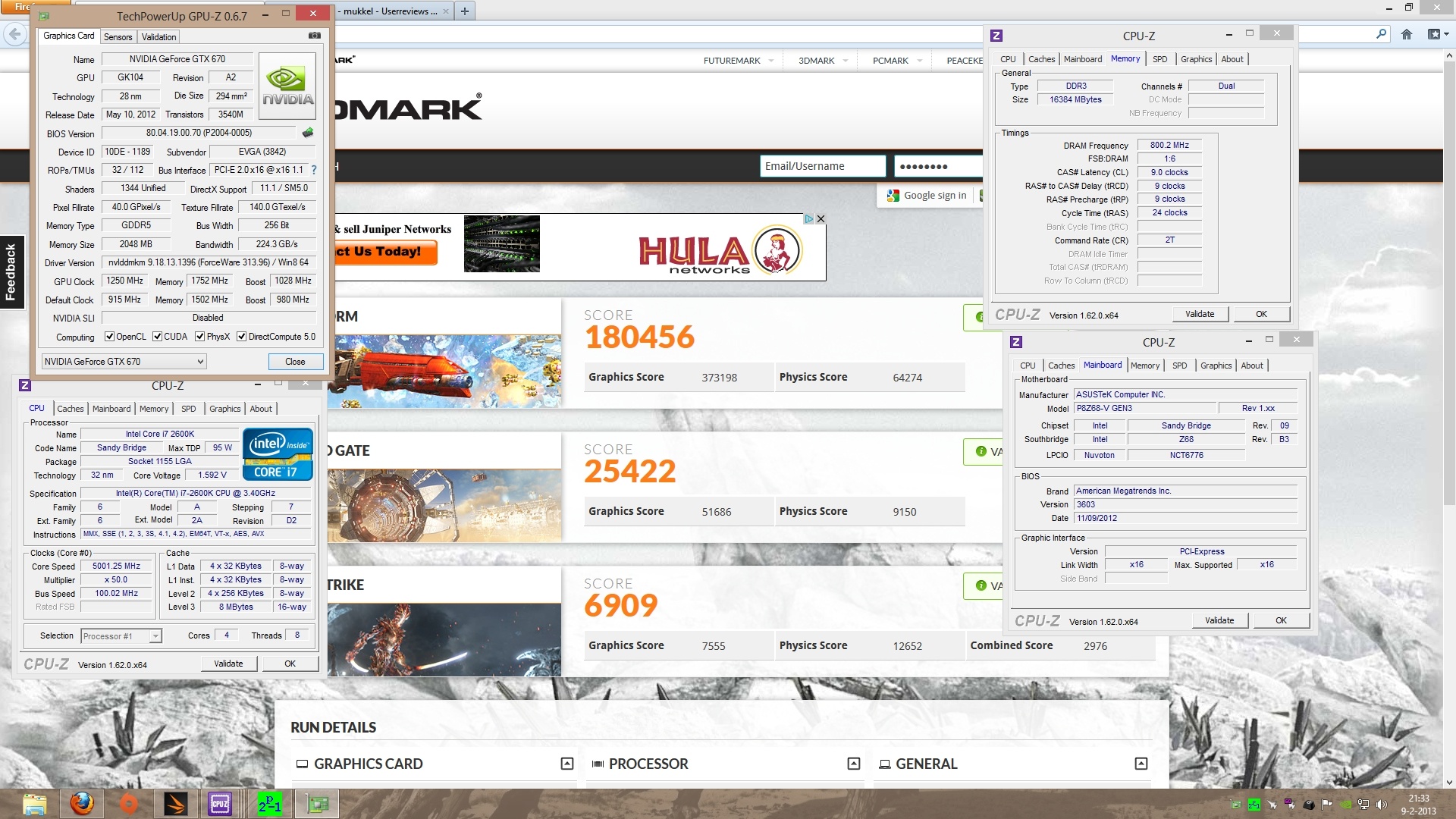Click the NVIDIA logo in GPU-Z
This screenshot has height=819, width=1456.
287,86
